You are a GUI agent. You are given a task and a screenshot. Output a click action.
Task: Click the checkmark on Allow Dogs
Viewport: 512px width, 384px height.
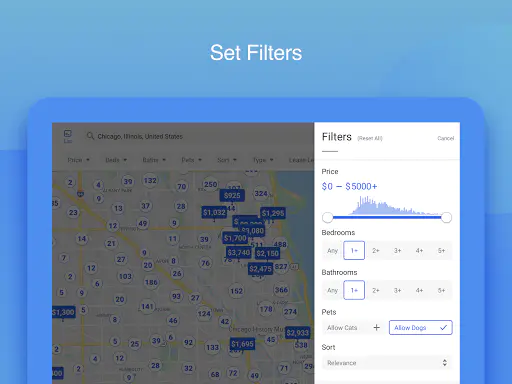[443, 328]
